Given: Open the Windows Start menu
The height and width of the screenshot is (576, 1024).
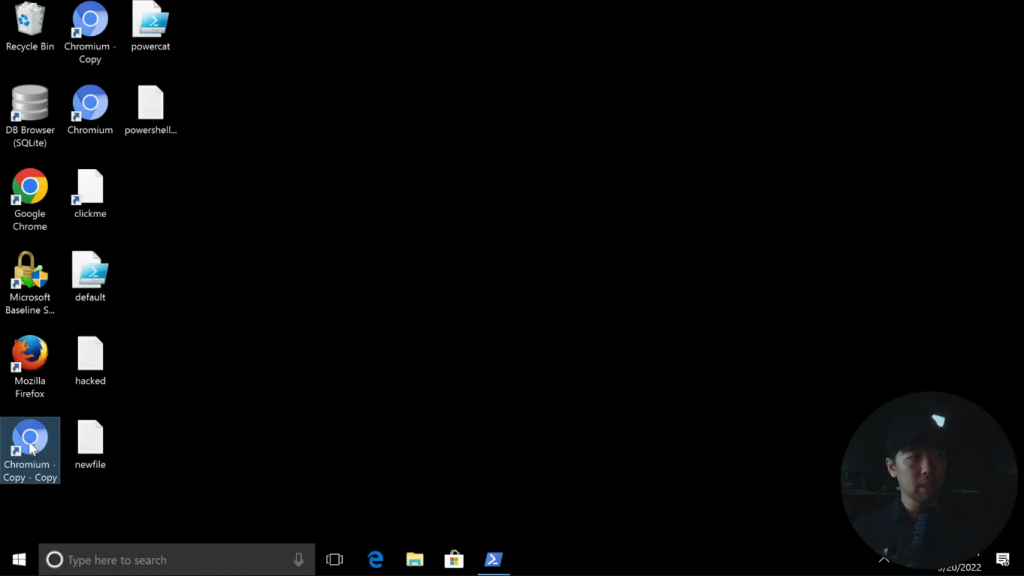Looking at the screenshot, I should (x=19, y=560).
